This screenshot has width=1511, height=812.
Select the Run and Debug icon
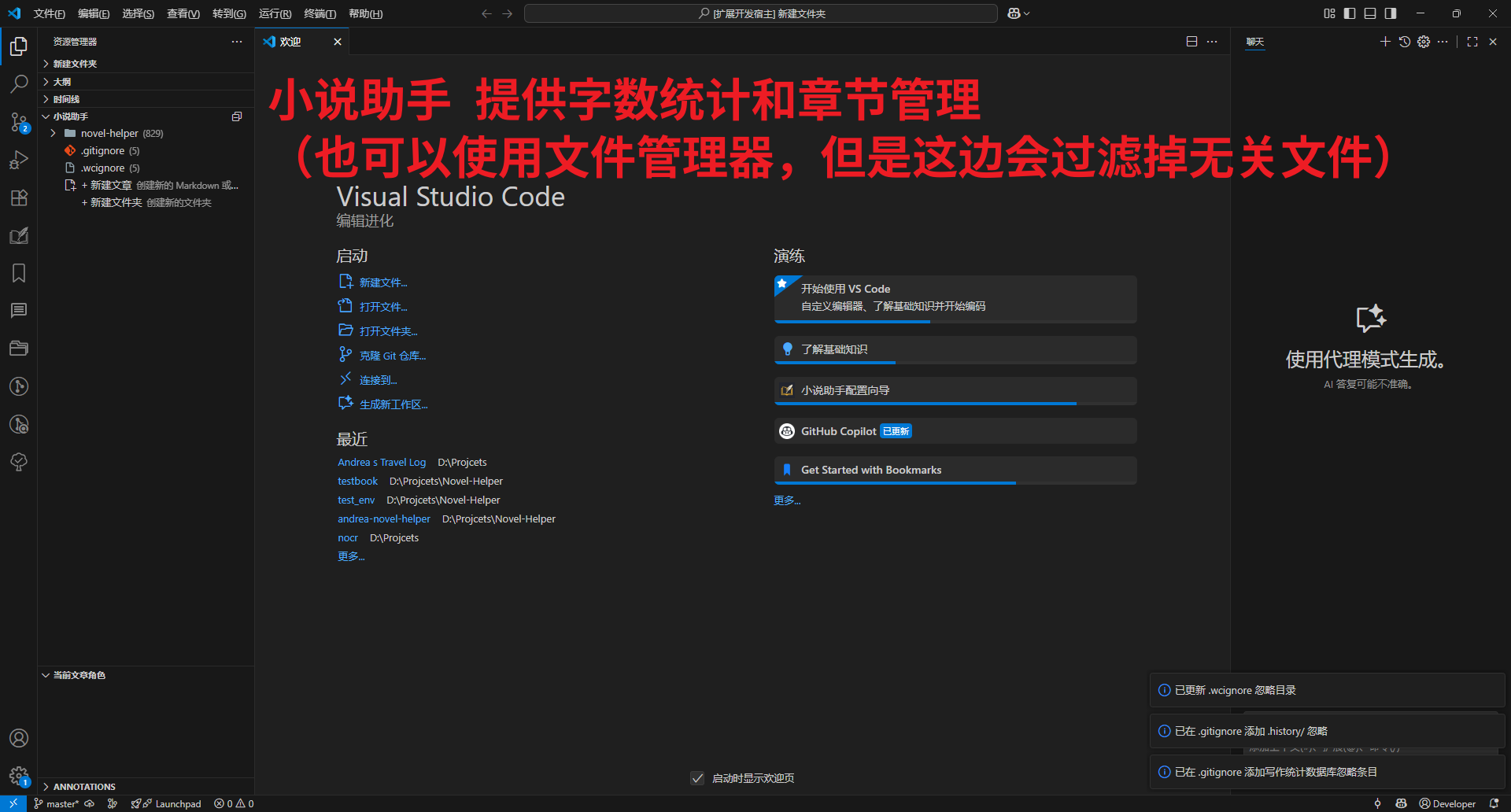click(19, 160)
